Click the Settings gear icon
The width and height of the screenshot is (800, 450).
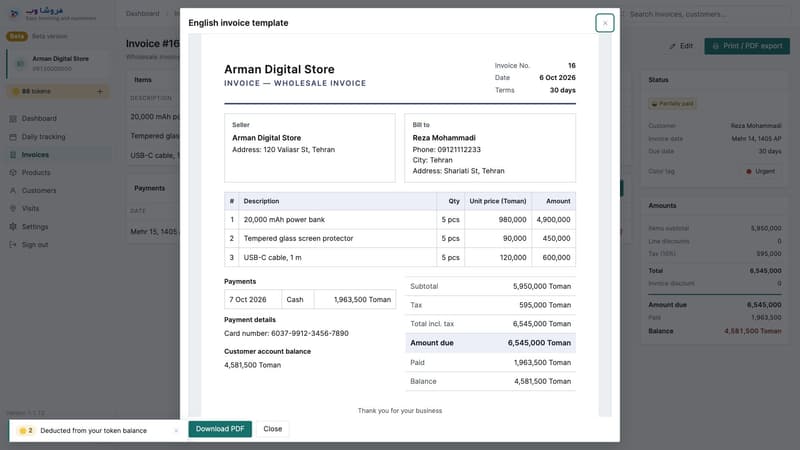coord(13,227)
